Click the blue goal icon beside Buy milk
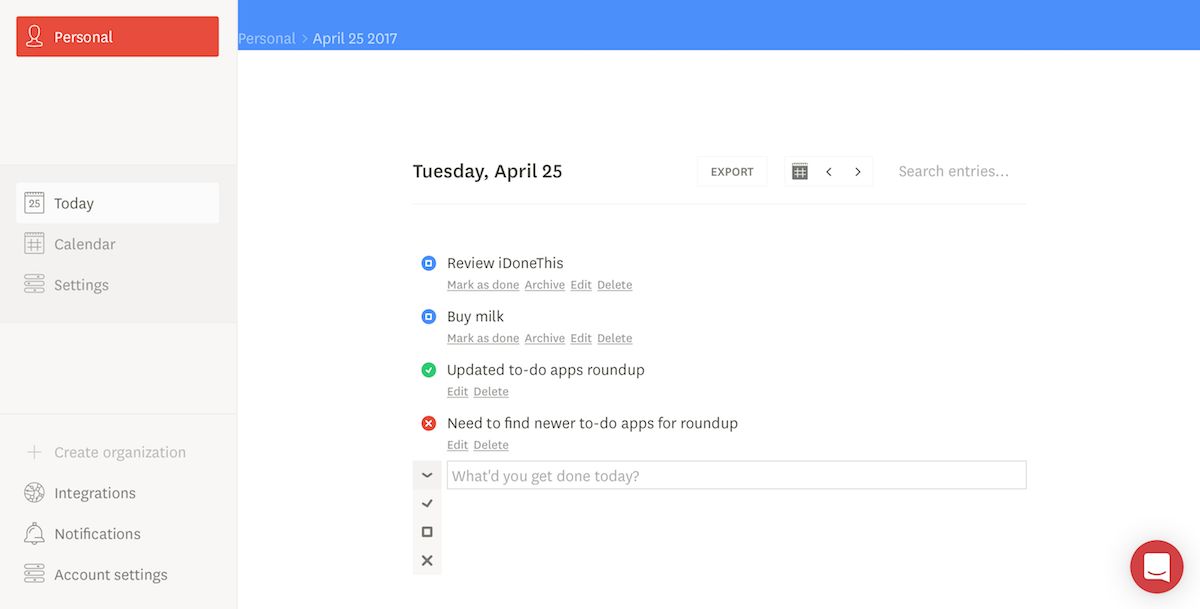The image size is (1200, 609). coord(428,316)
